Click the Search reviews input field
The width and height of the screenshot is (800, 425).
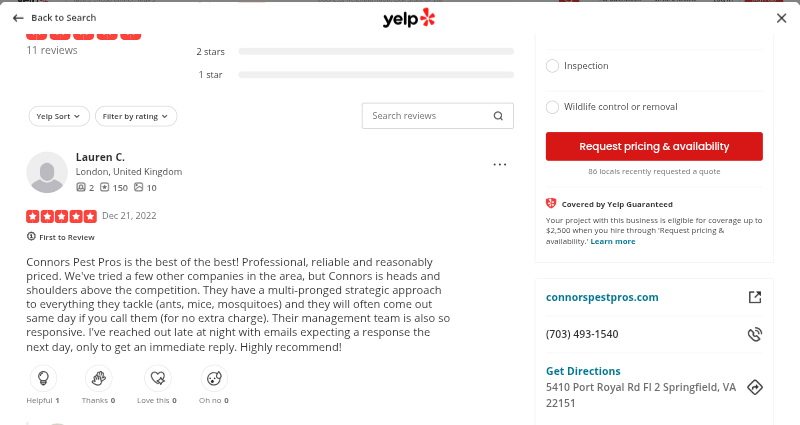[428, 116]
